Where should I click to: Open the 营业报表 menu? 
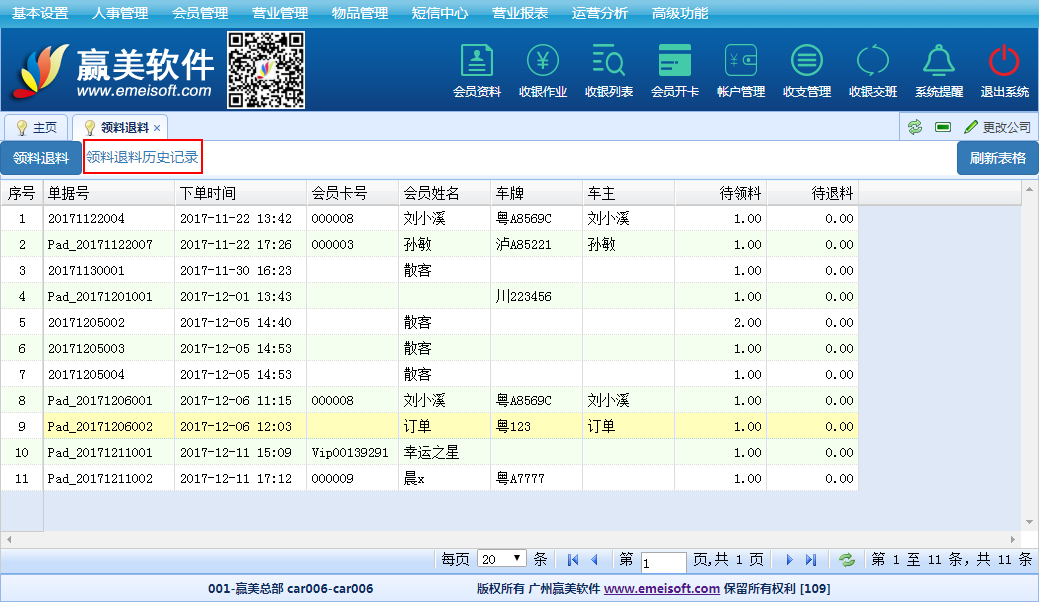tap(520, 13)
